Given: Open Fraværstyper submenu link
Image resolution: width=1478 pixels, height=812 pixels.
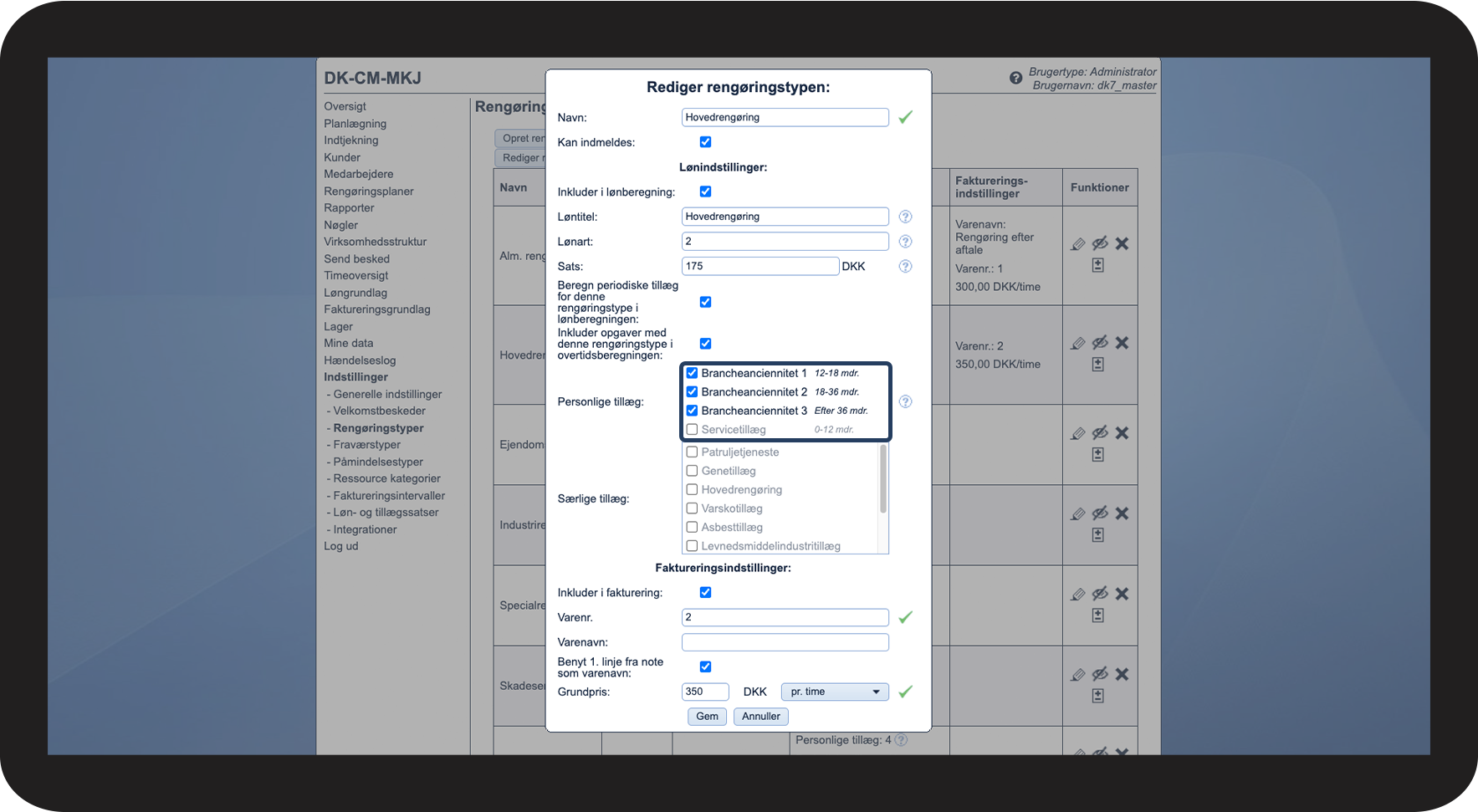Looking at the screenshot, I should [x=366, y=445].
